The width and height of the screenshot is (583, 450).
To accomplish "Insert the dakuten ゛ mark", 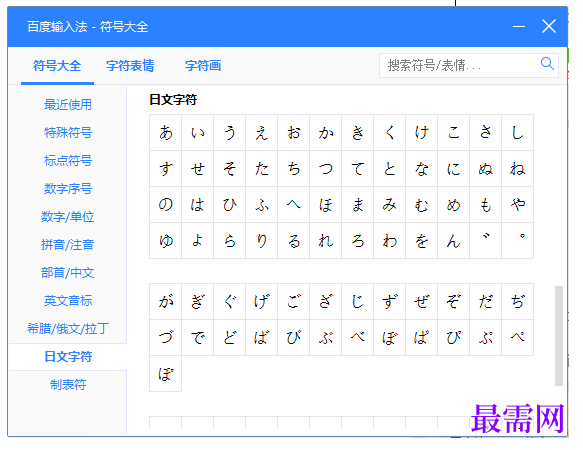I will tap(485, 241).
